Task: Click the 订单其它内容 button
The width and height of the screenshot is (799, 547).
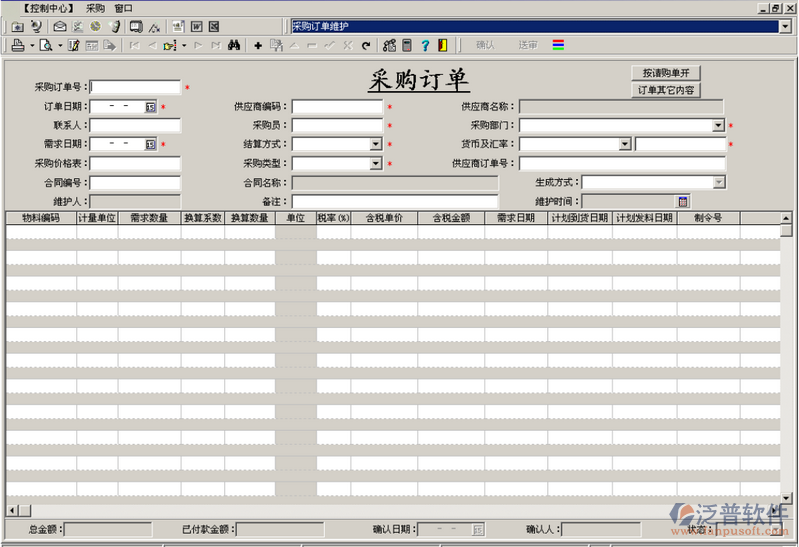Action: pyautogui.click(x=665, y=90)
